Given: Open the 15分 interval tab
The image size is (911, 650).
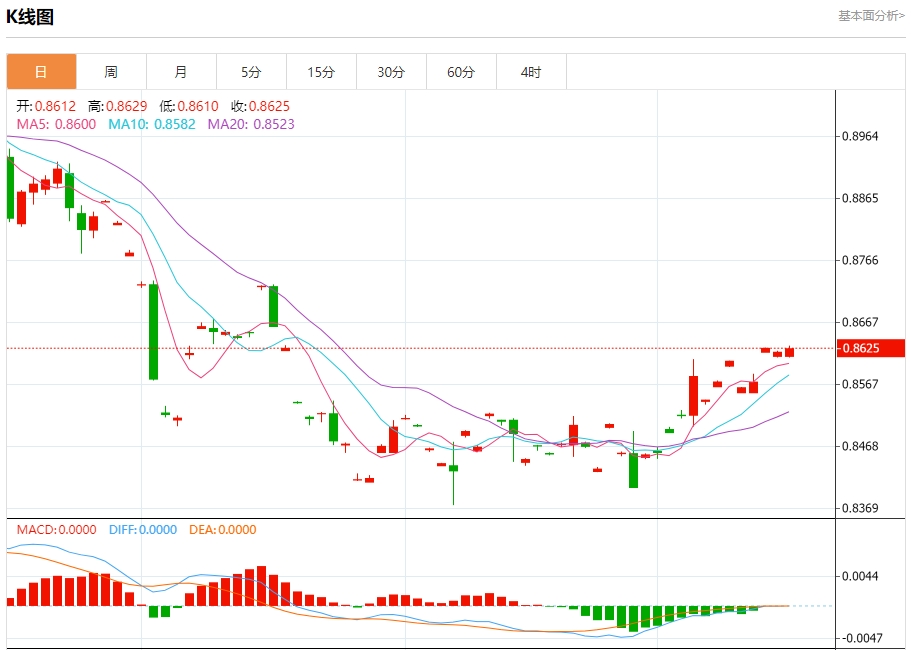Looking at the screenshot, I should (x=321, y=72).
